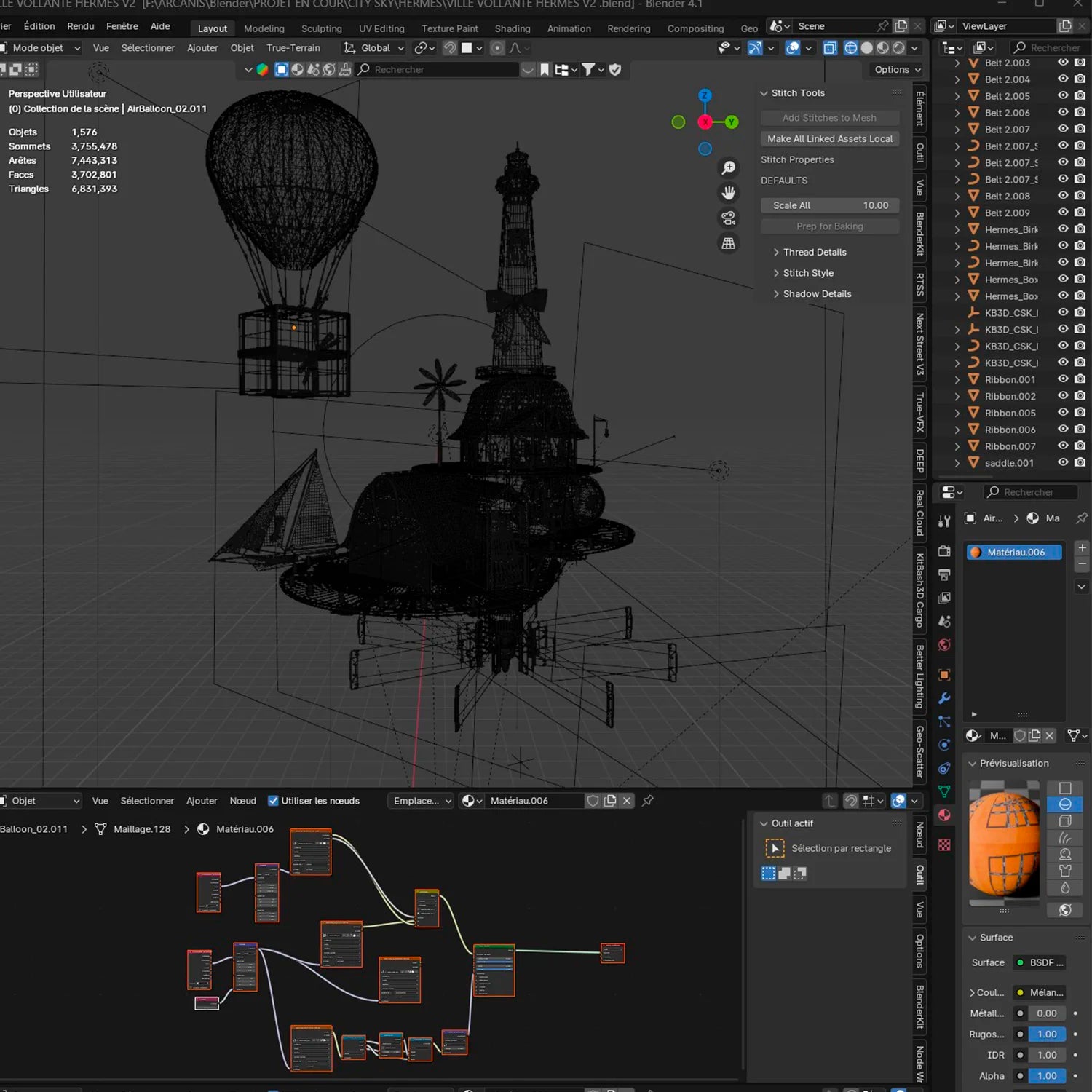The image size is (1092, 1092).
Task: Open the Render properties tab icon
Action: [x=944, y=551]
